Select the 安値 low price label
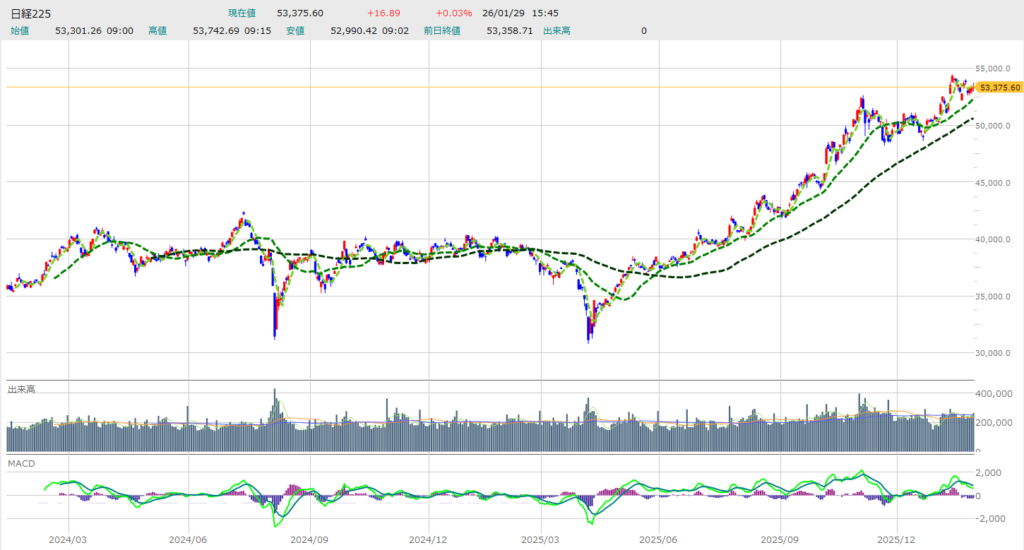The height and width of the screenshot is (550, 1024). tap(295, 31)
